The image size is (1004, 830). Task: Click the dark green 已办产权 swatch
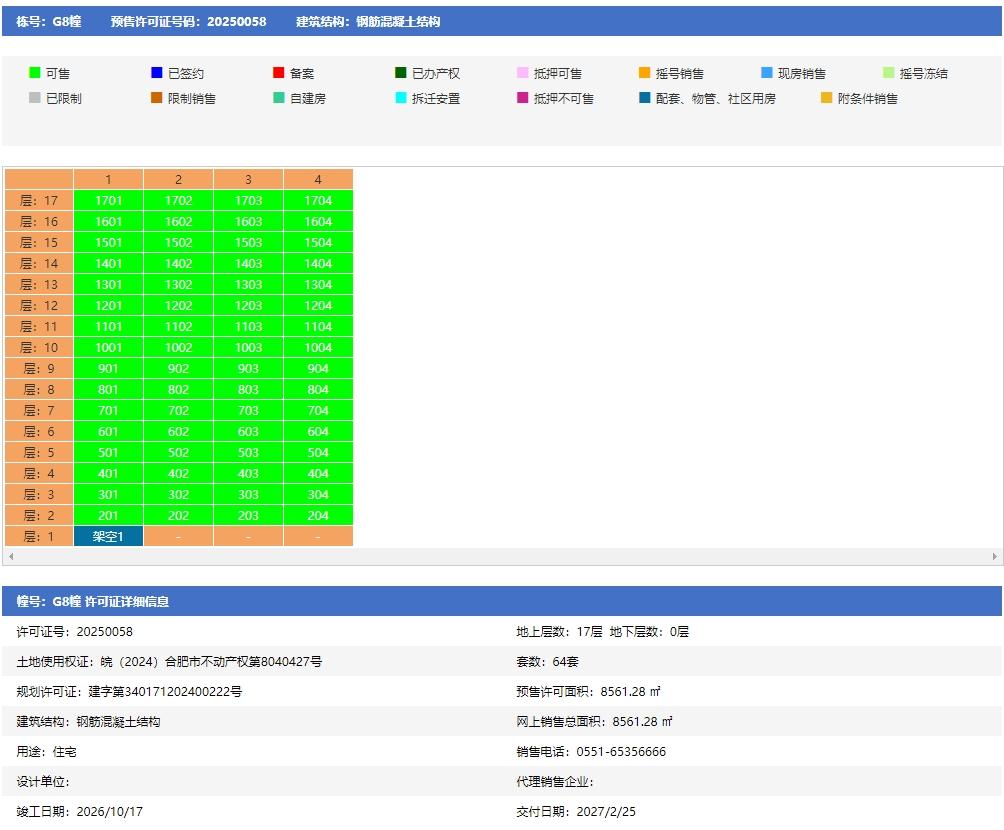(401, 72)
